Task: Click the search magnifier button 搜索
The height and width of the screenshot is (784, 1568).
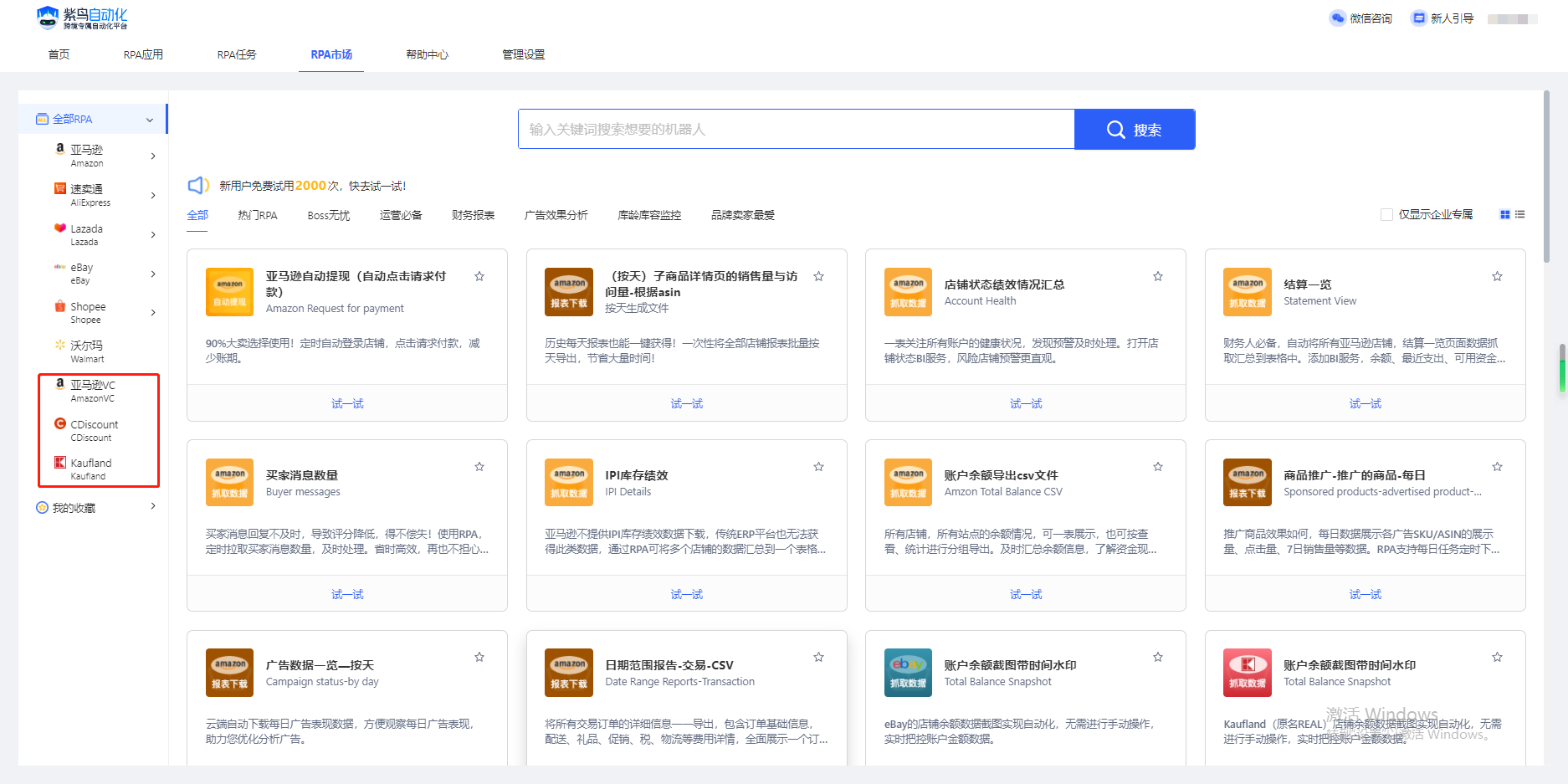Action: [1135, 130]
